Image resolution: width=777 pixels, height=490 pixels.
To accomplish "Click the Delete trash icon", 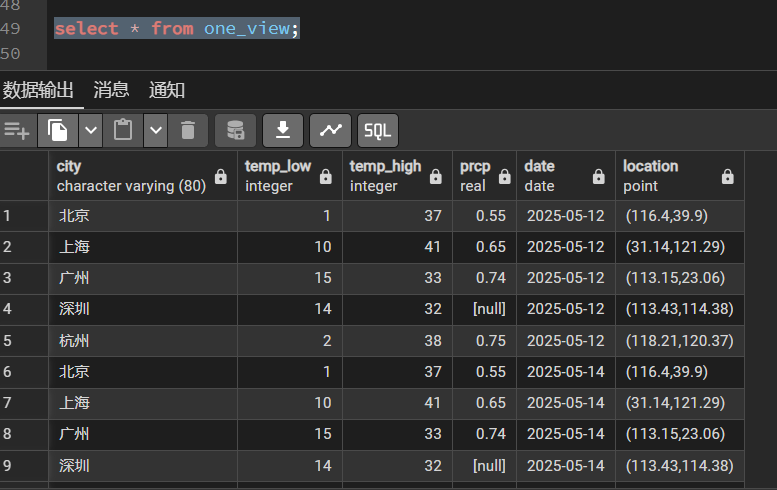I will click(x=188, y=131).
